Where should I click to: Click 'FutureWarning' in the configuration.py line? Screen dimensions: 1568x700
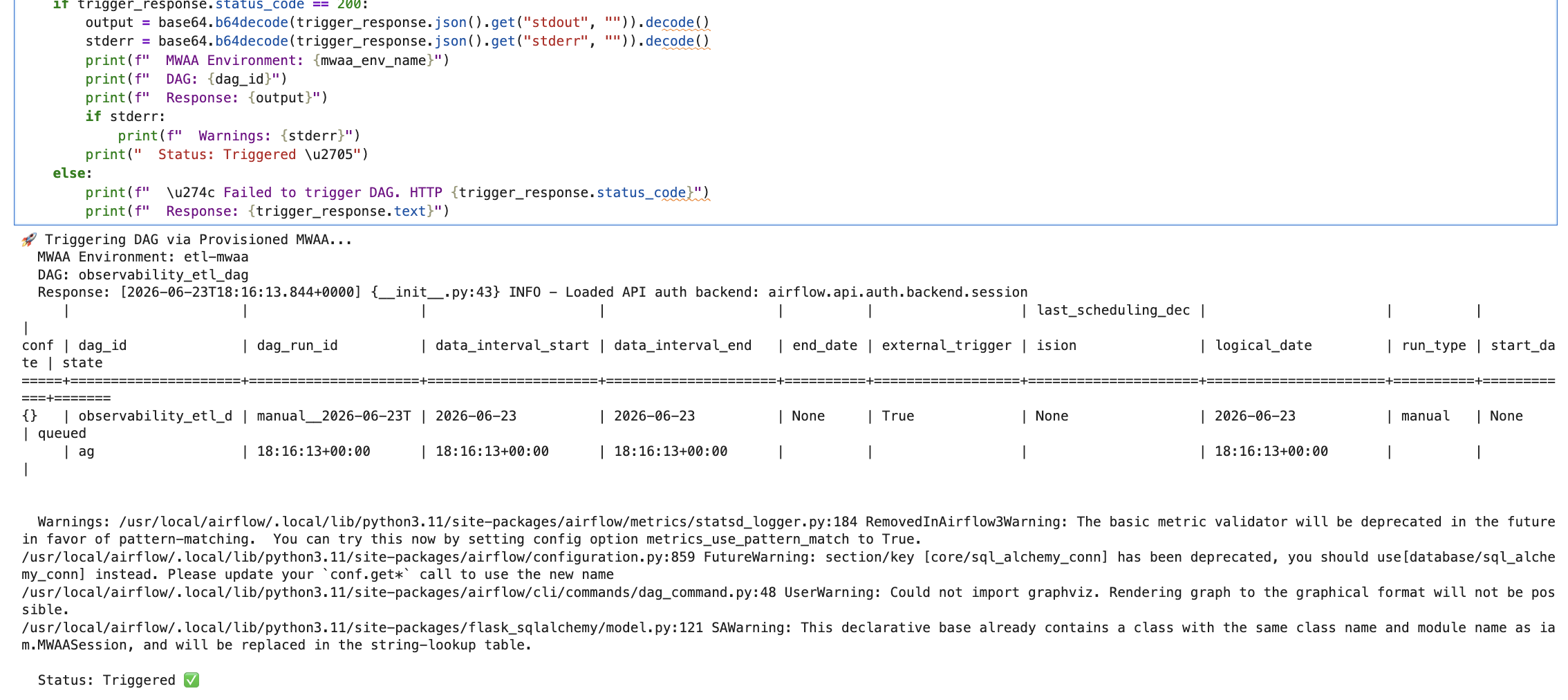pyautogui.click(x=756, y=558)
